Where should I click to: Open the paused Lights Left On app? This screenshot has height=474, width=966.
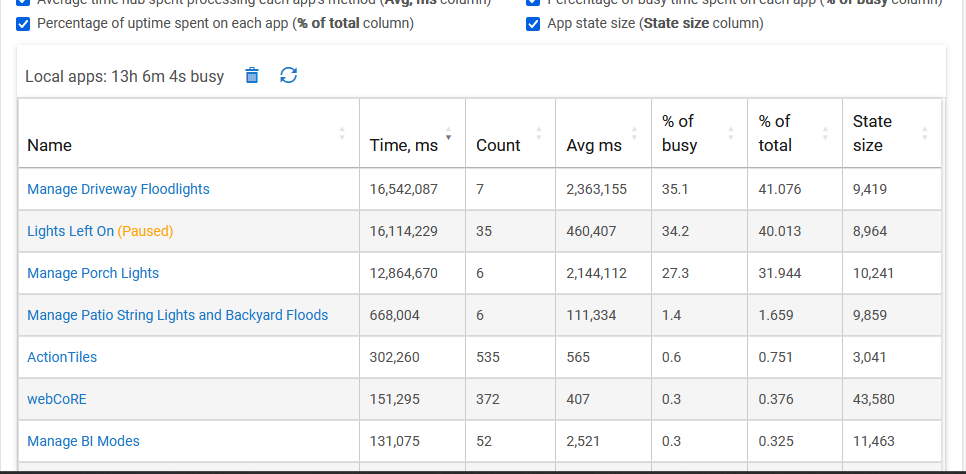(x=70, y=231)
